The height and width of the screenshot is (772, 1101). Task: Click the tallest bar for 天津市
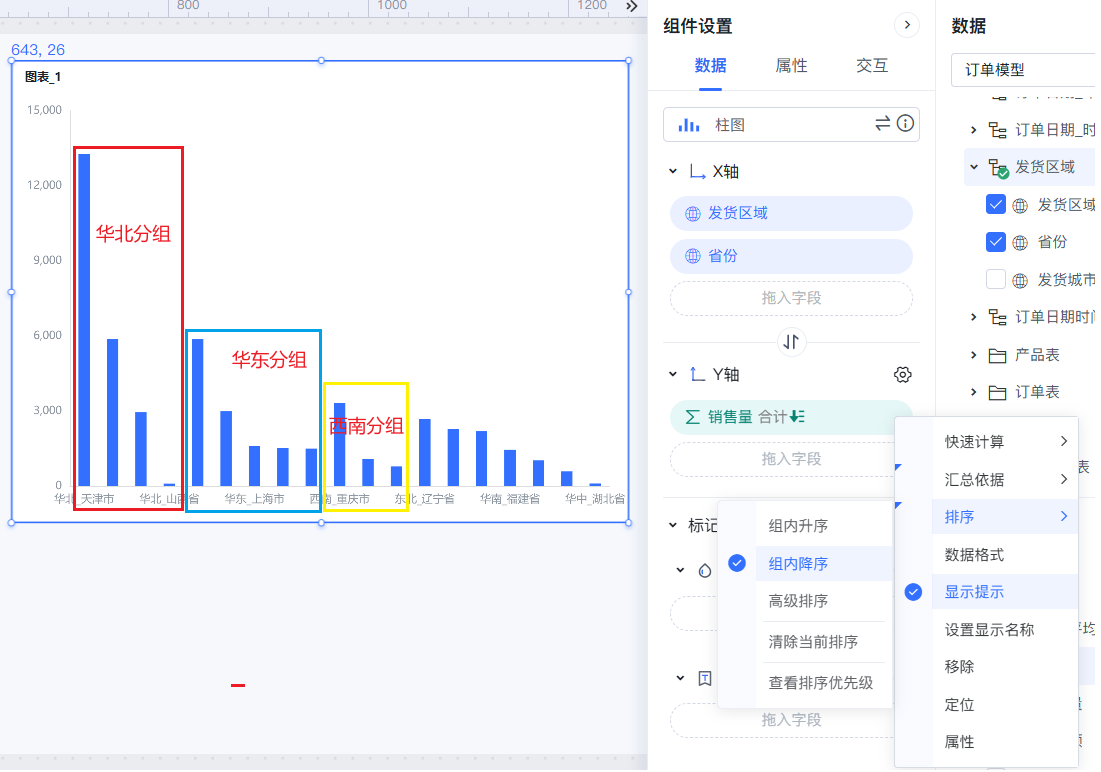click(x=84, y=320)
